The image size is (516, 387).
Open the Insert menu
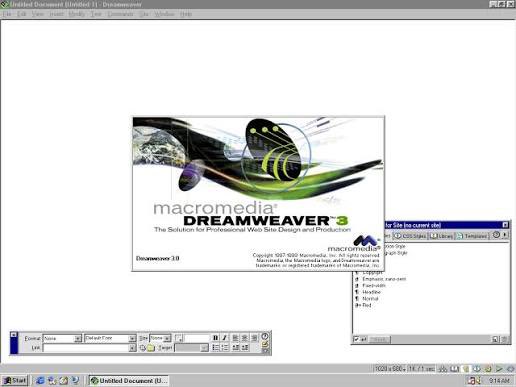56,14
